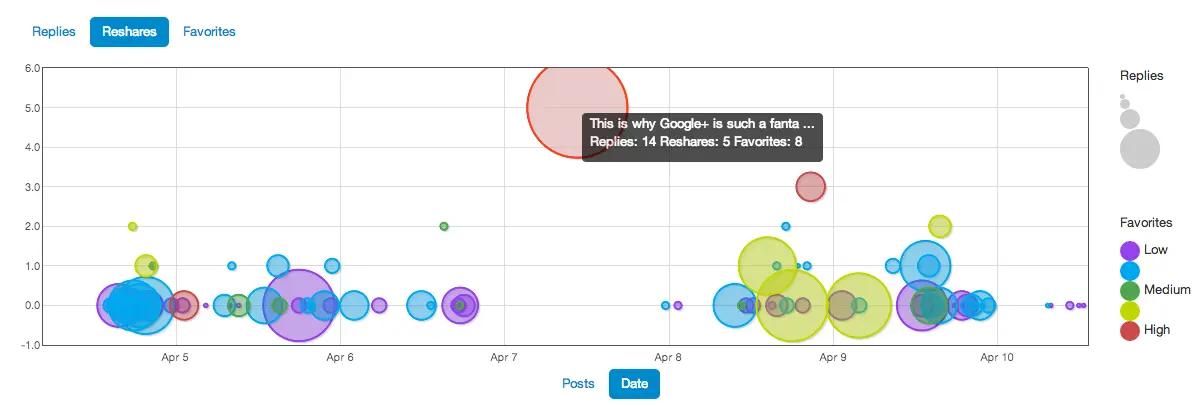Click the green Medium favorites swatch

click(1130, 290)
